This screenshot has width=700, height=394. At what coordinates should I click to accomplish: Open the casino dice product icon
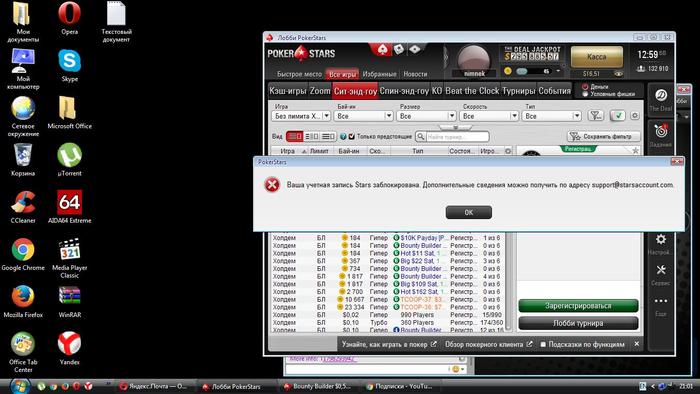tap(399, 49)
